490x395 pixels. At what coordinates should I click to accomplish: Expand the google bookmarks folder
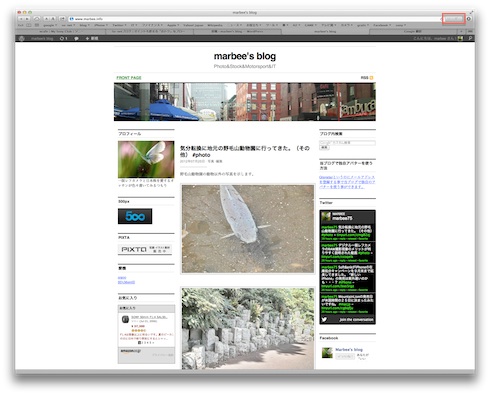coord(49,25)
